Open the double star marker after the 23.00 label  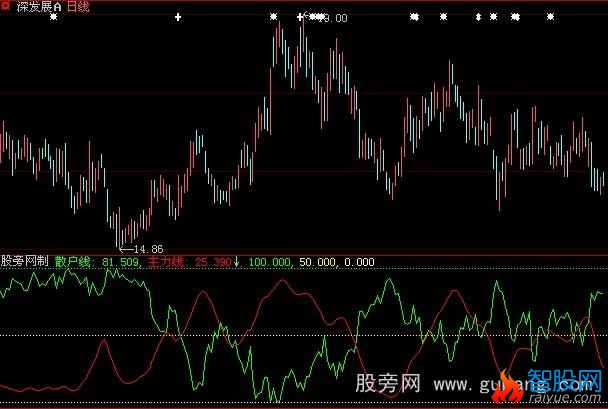pos(415,17)
